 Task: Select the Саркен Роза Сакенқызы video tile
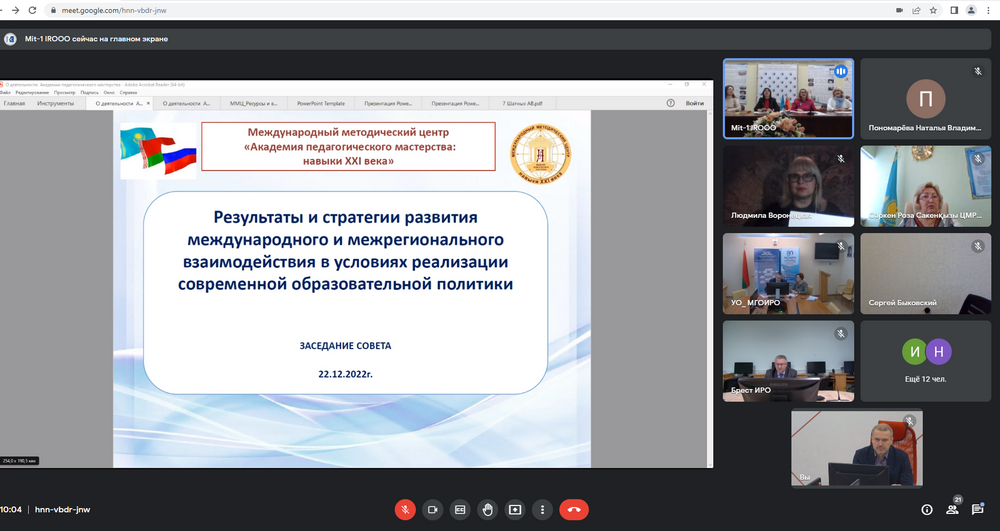925,186
